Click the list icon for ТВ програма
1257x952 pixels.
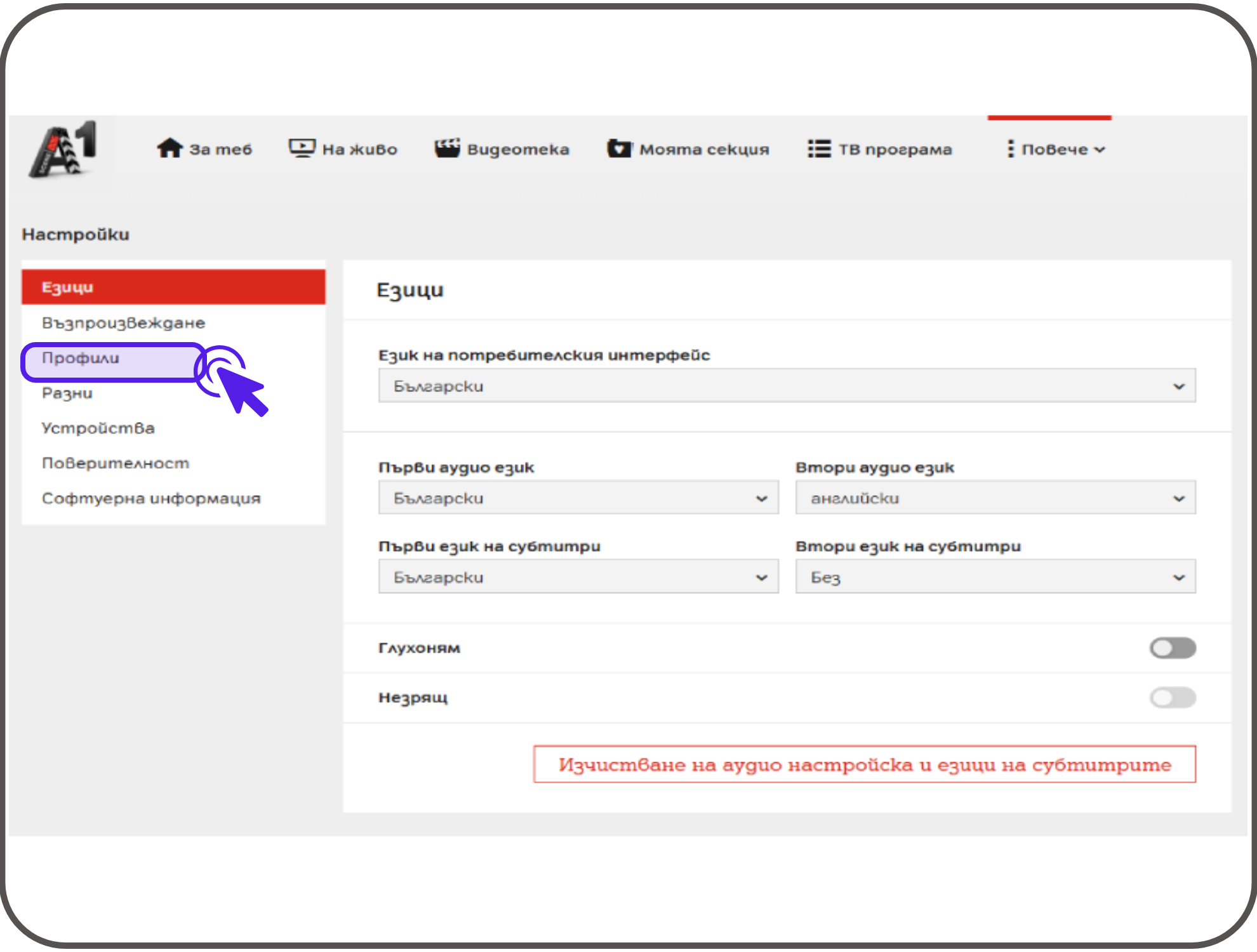coord(819,149)
